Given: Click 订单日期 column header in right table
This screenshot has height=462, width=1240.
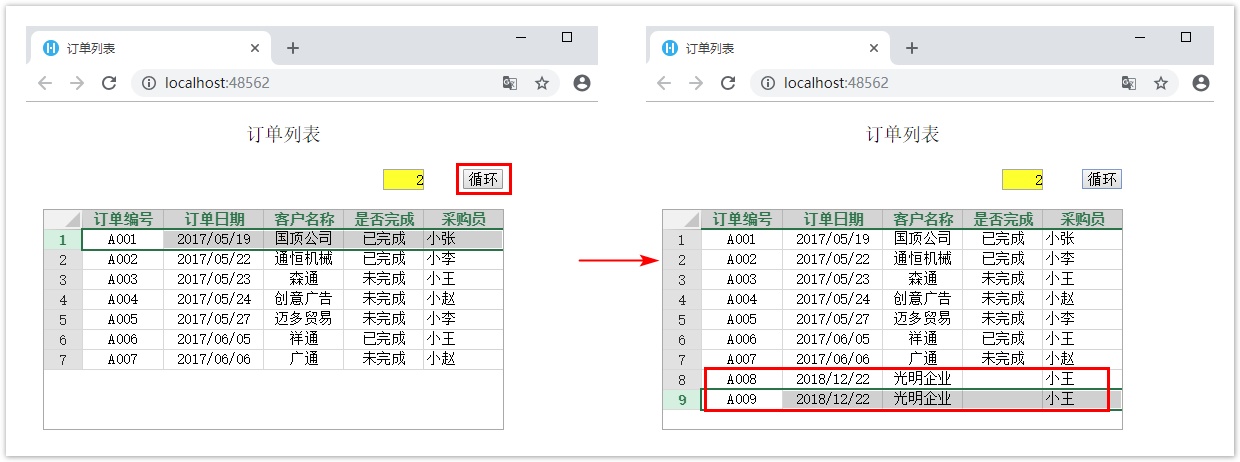Looking at the screenshot, I should [x=832, y=219].
